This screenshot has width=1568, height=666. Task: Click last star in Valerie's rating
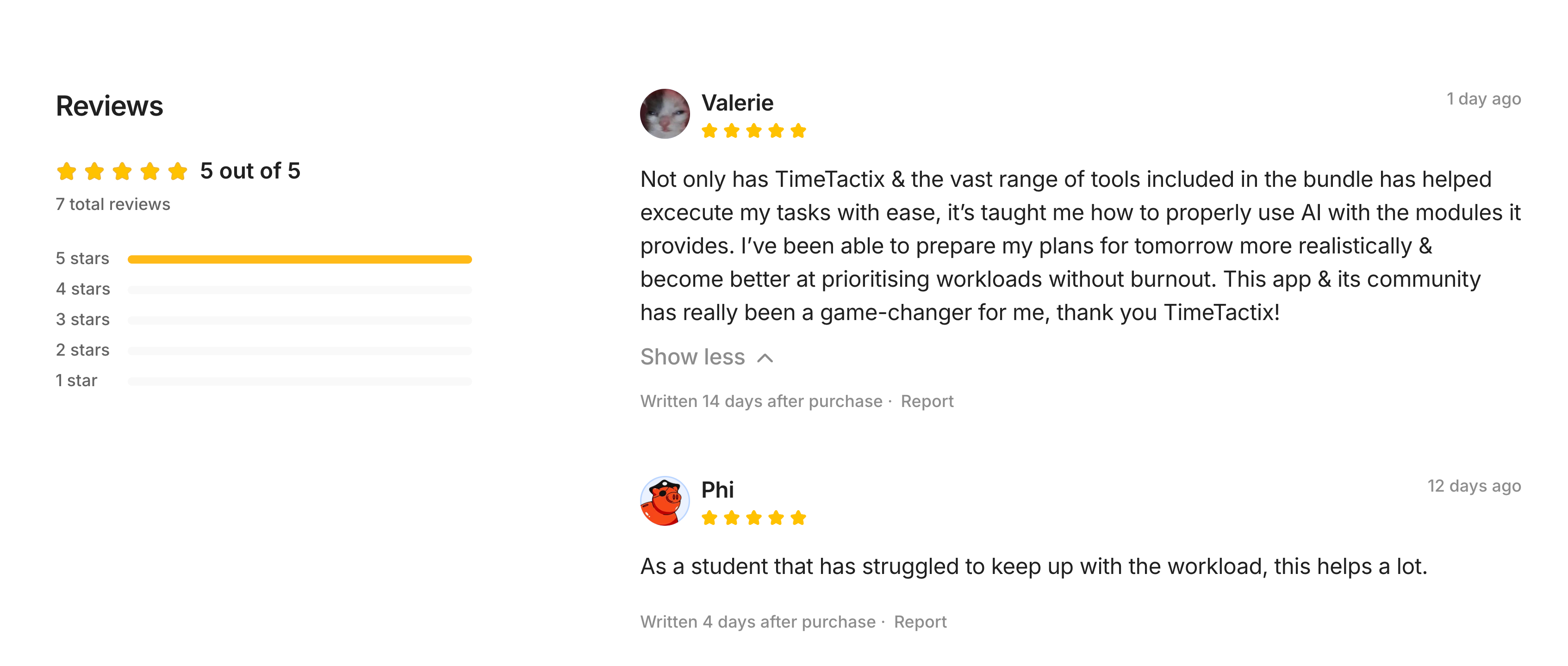tap(798, 131)
